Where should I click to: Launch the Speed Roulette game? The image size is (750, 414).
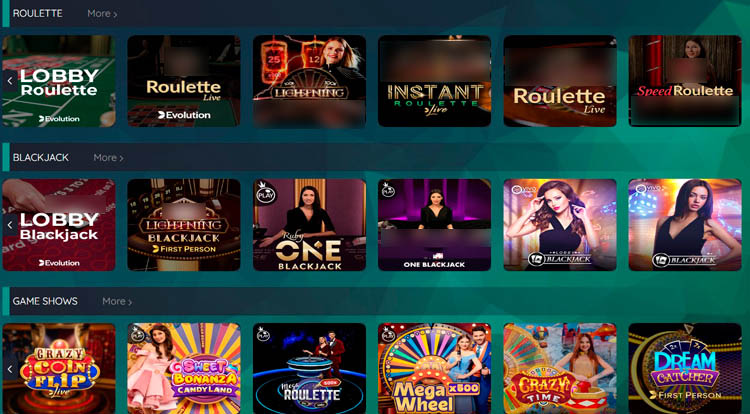point(685,81)
